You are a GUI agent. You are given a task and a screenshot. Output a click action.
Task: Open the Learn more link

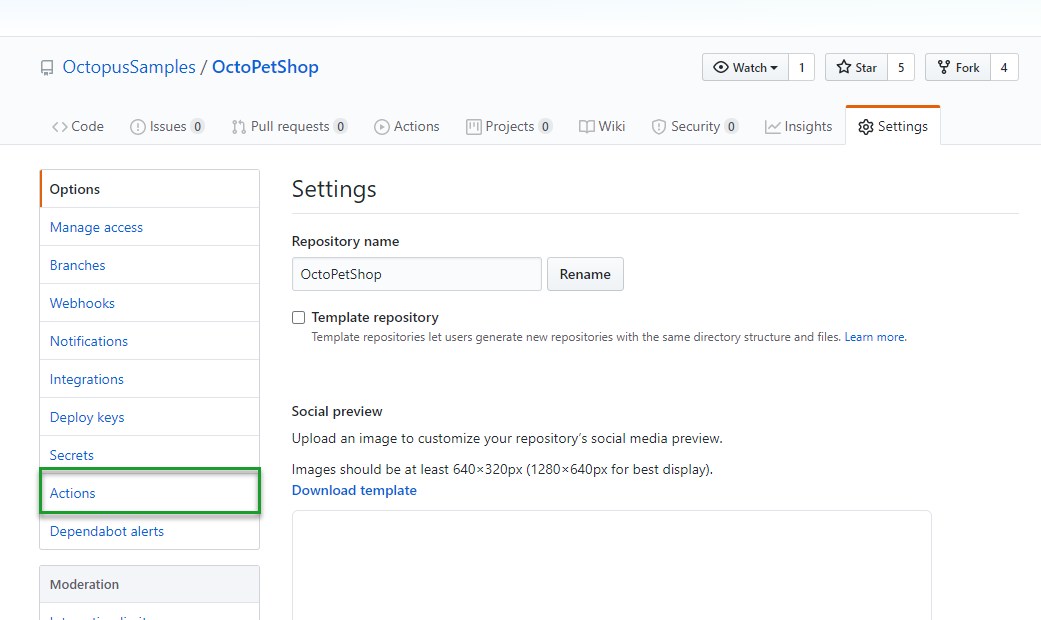[875, 338]
